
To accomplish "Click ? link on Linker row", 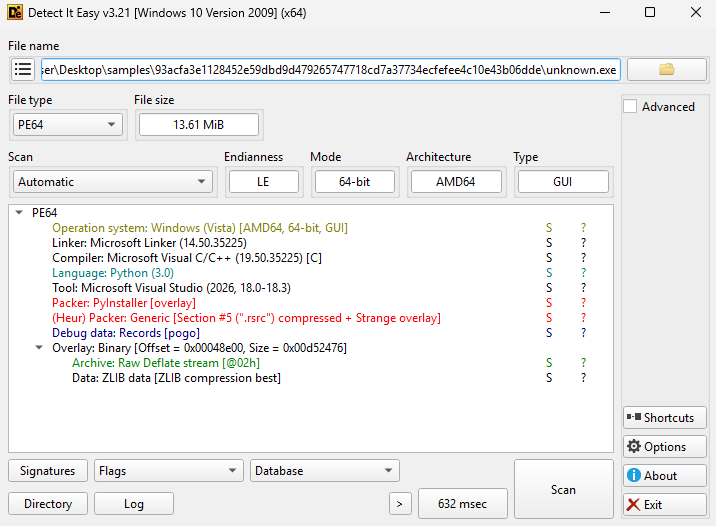I will pos(583,242).
